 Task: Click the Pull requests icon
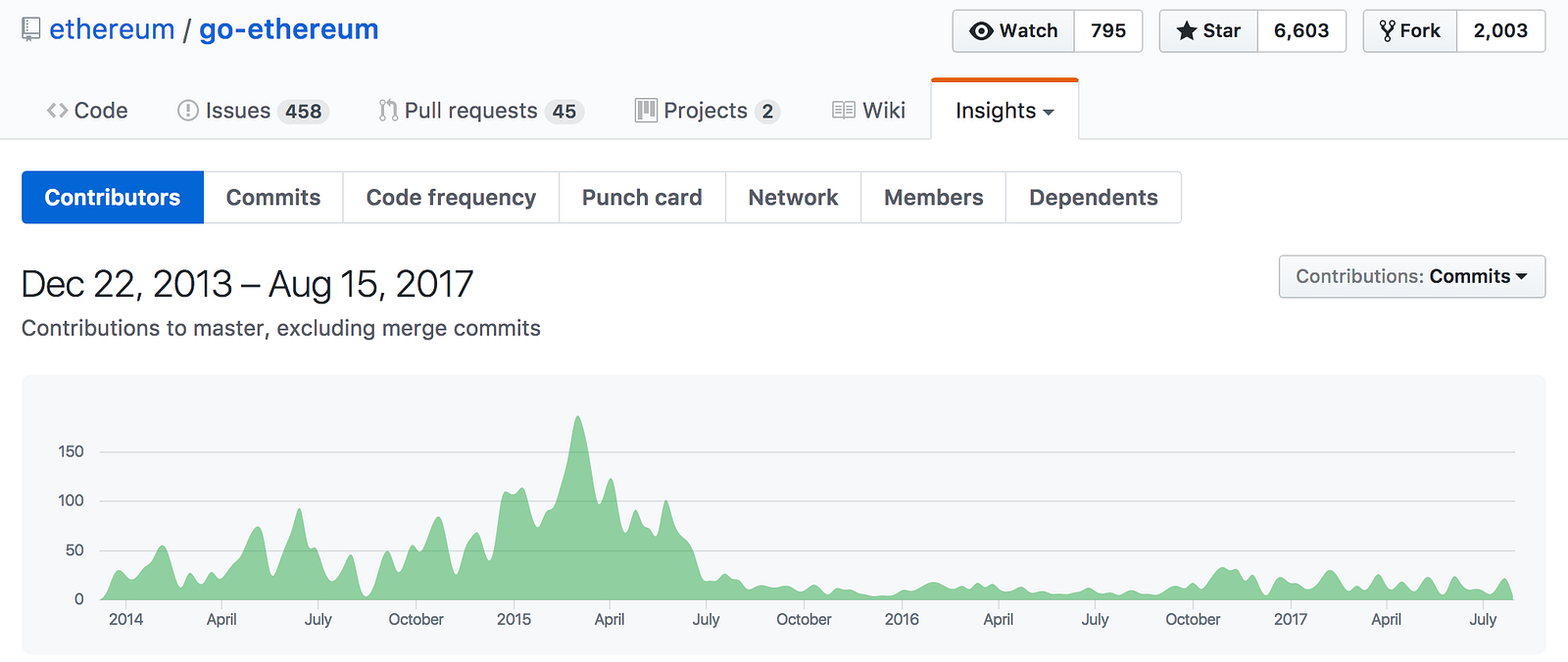point(388,111)
